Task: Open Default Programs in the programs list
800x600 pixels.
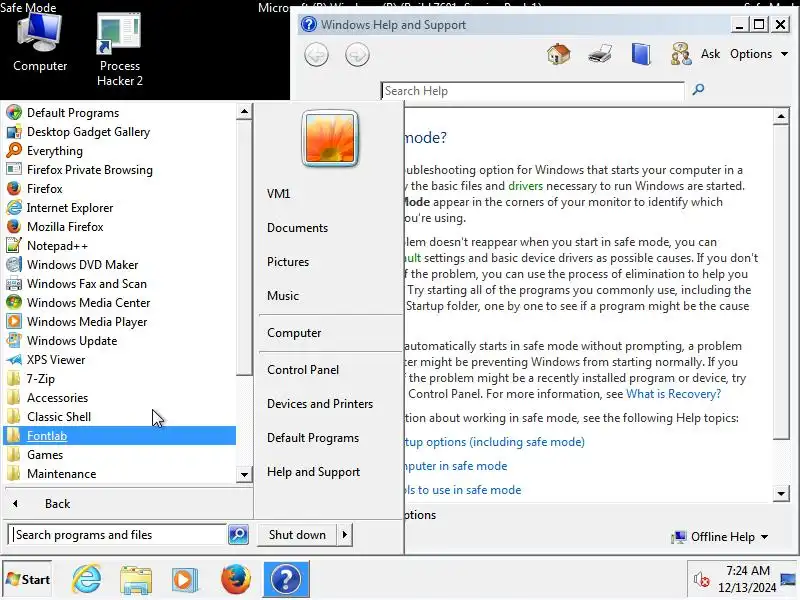Action: [x=120, y=113]
